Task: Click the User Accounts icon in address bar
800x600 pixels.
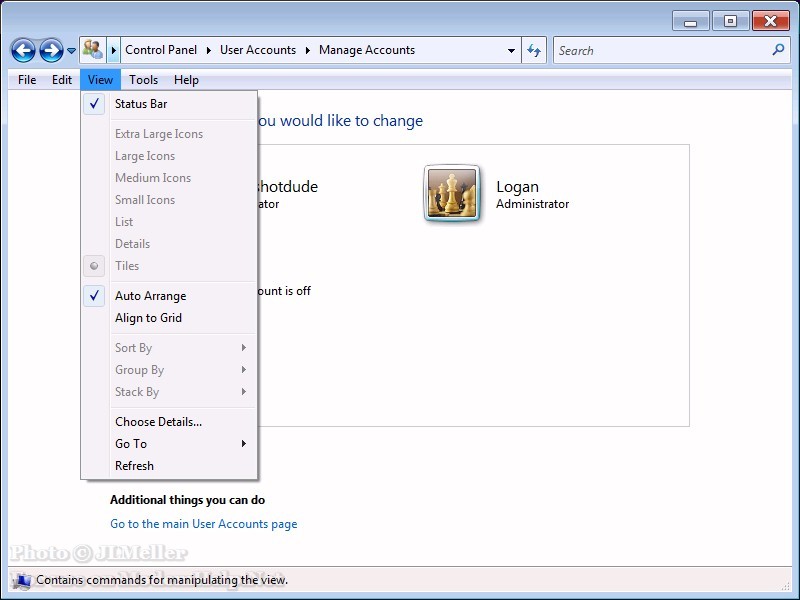Action: tap(93, 50)
